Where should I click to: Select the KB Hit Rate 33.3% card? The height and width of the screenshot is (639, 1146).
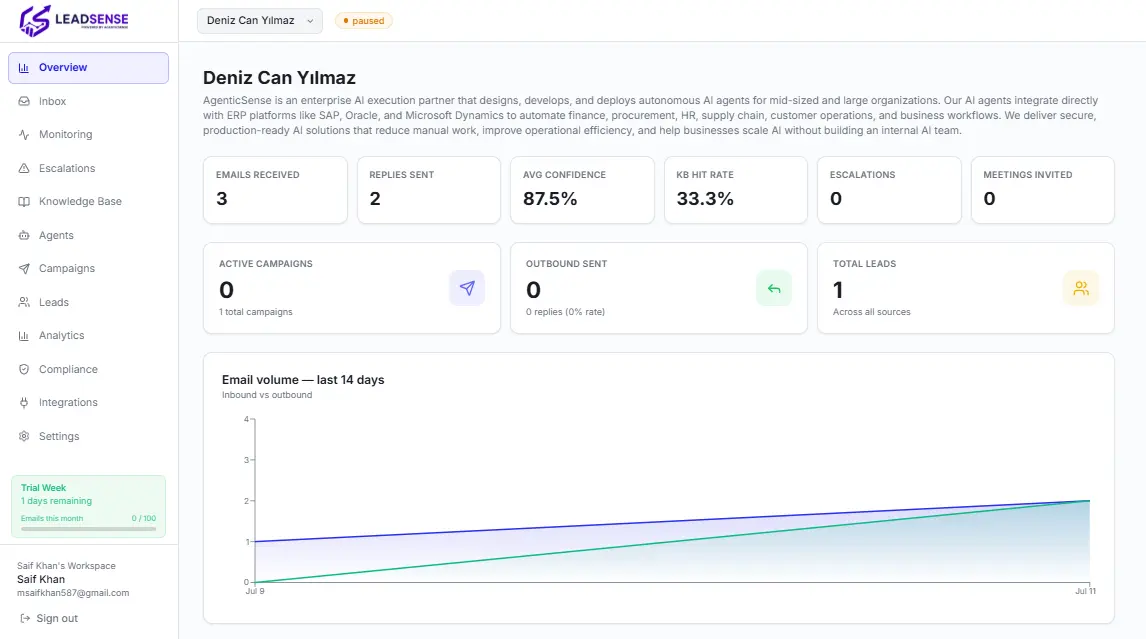point(736,190)
